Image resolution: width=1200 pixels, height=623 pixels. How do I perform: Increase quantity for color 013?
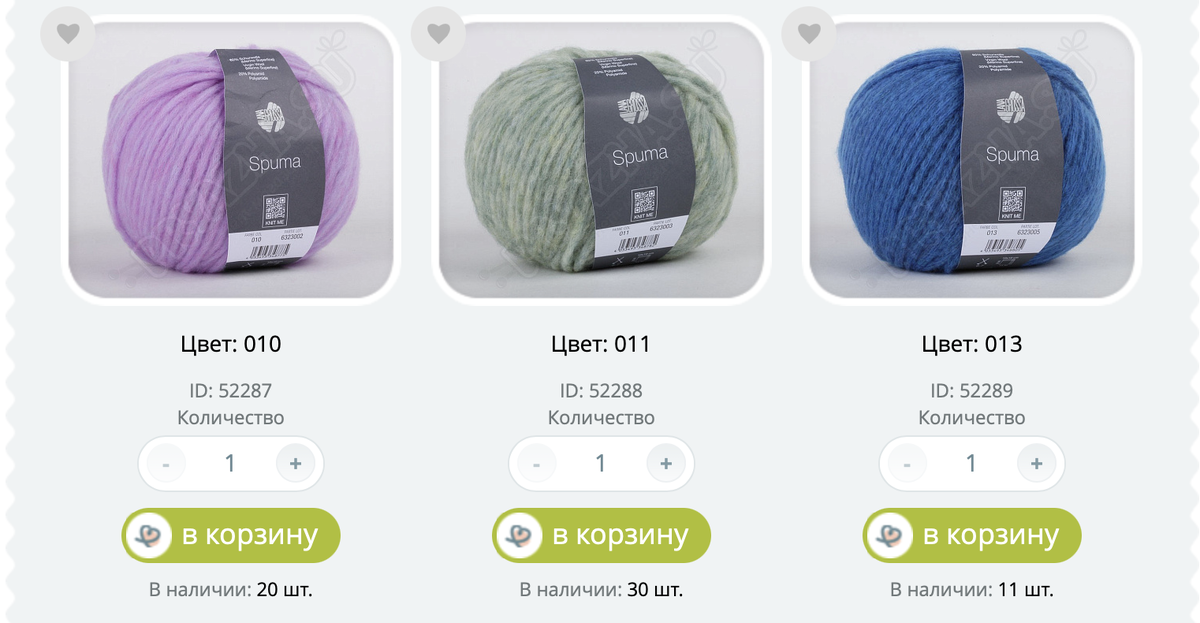click(x=1037, y=464)
